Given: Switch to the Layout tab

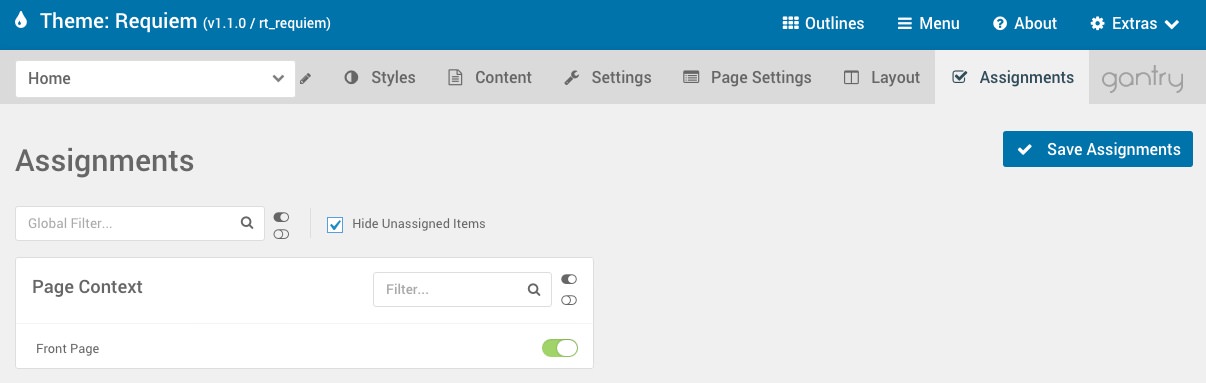Looking at the screenshot, I should coord(882,77).
